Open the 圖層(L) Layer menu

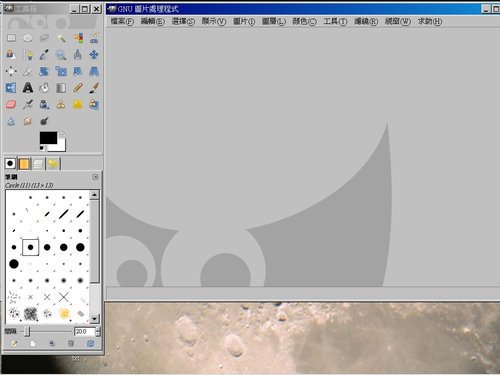[274, 22]
